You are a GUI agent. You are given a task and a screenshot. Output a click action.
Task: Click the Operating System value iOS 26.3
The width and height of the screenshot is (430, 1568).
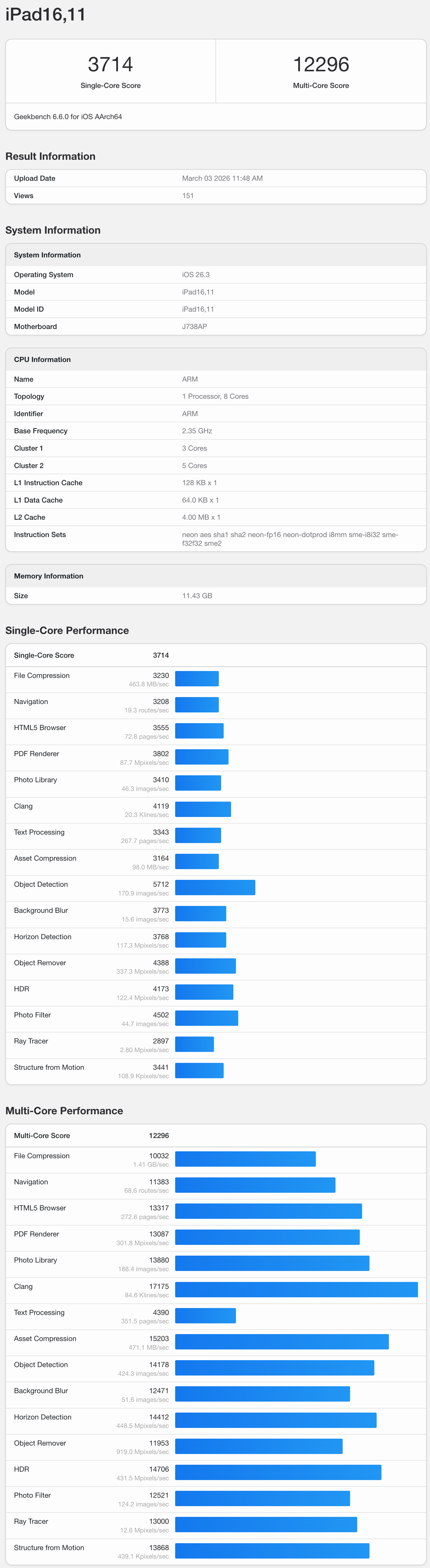pyautogui.click(x=196, y=275)
